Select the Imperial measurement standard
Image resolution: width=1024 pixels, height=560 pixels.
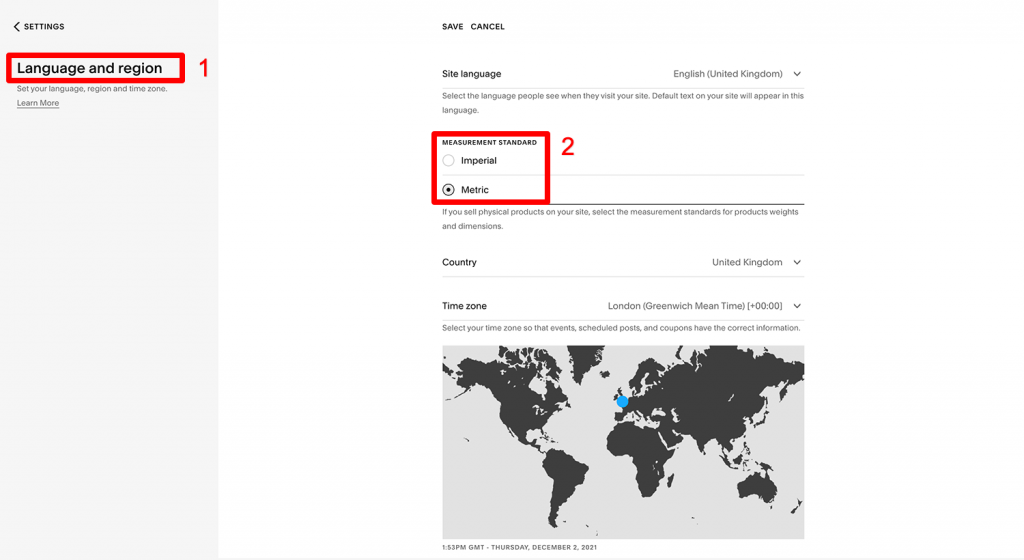pos(449,161)
